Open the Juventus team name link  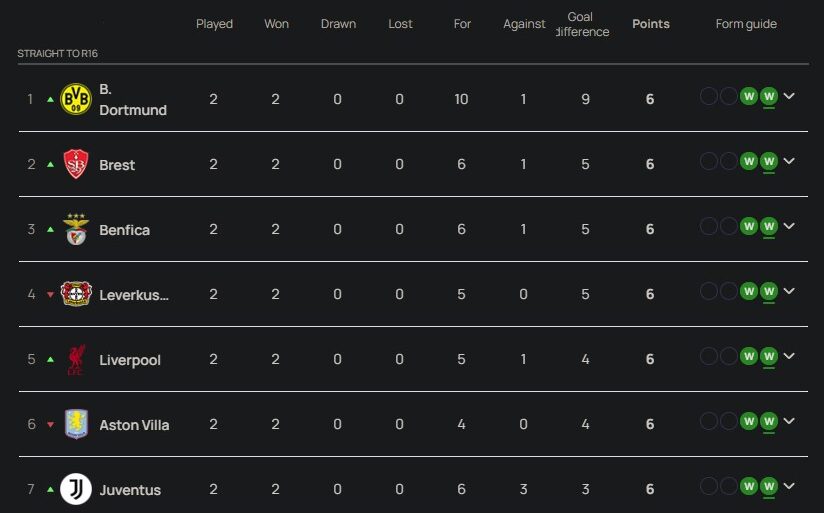point(130,490)
